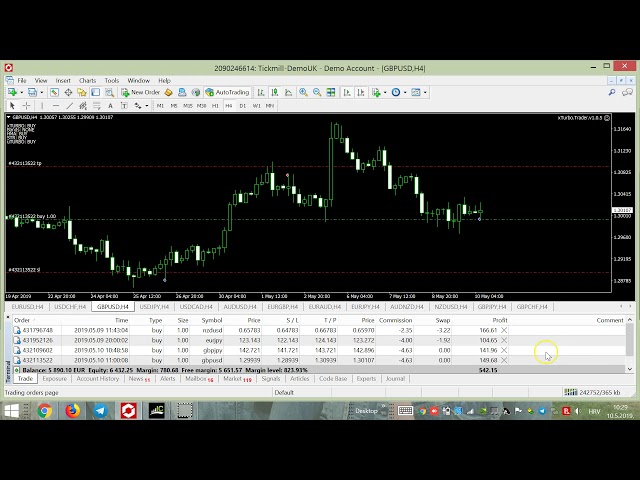Select the crosshair cursor tool

tap(27, 105)
